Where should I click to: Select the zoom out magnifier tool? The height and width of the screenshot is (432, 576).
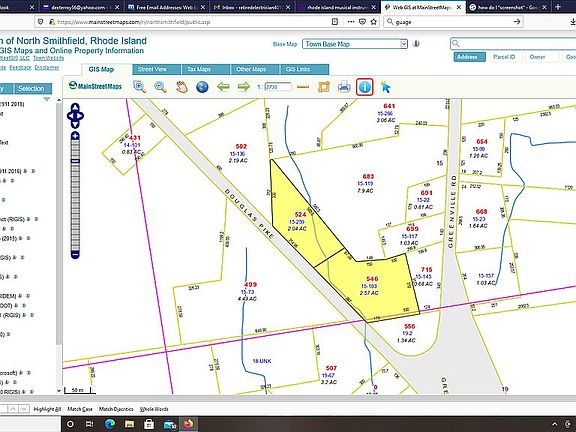(161, 87)
